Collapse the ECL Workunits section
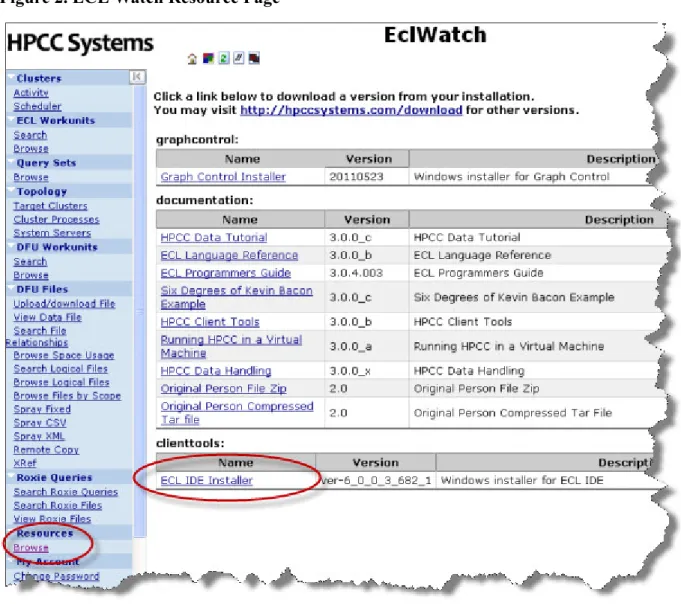681x604 pixels. click(x=10, y=120)
